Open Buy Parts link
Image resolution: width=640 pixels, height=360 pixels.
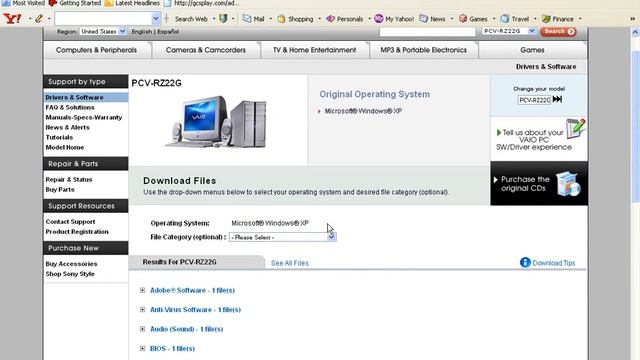point(60,189)
